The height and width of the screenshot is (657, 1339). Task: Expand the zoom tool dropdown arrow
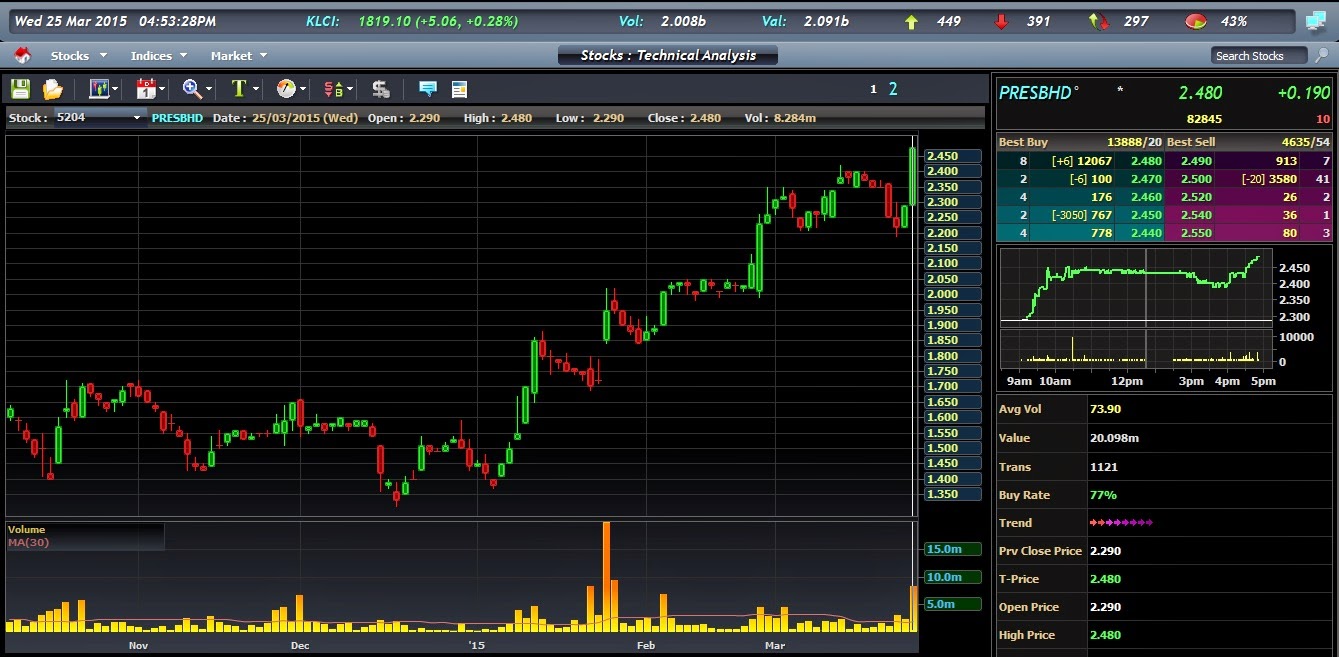pyautogui.click(x=209, y=90)
